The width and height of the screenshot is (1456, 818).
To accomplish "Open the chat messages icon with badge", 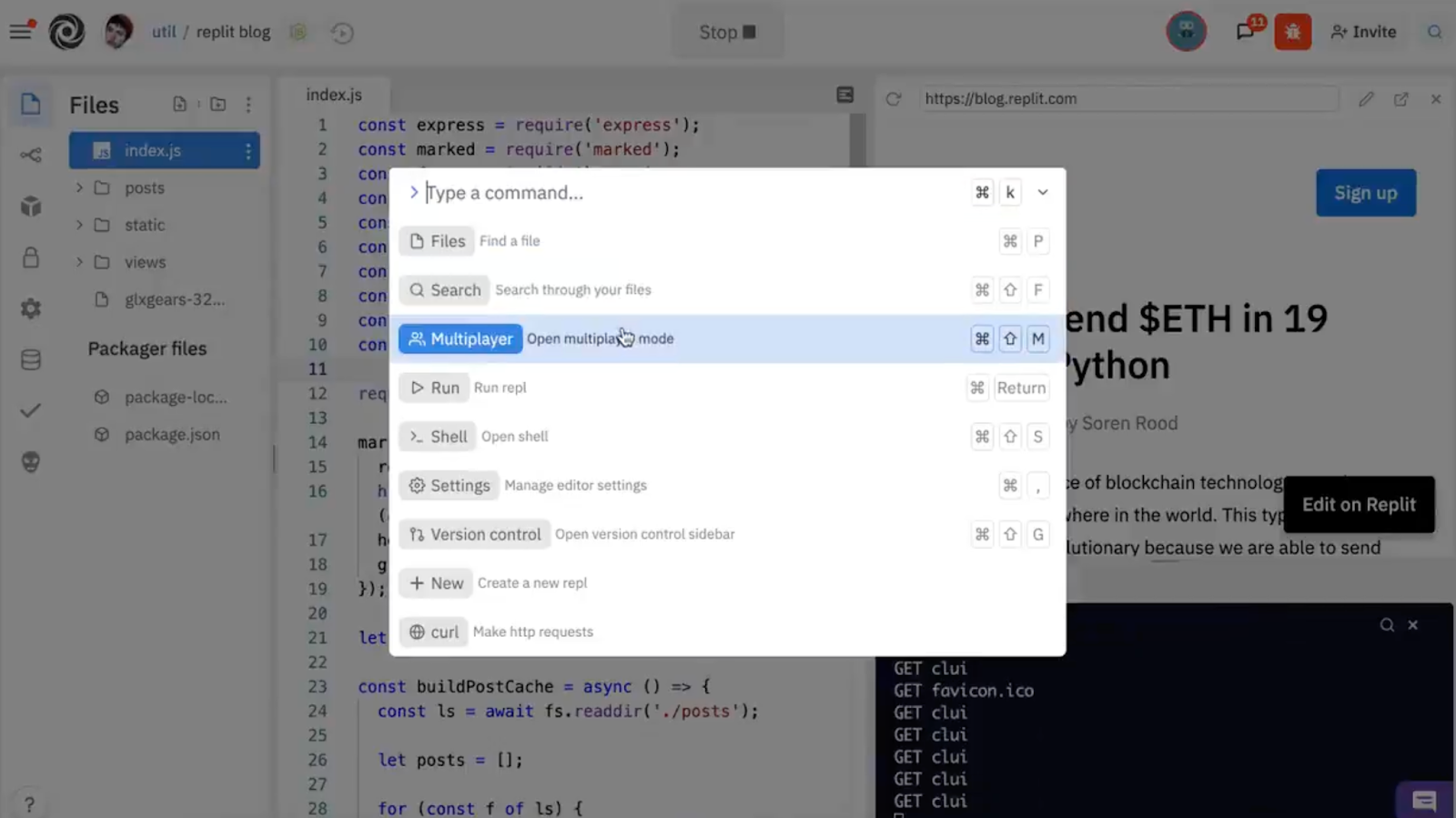I will pos(1245,32).
